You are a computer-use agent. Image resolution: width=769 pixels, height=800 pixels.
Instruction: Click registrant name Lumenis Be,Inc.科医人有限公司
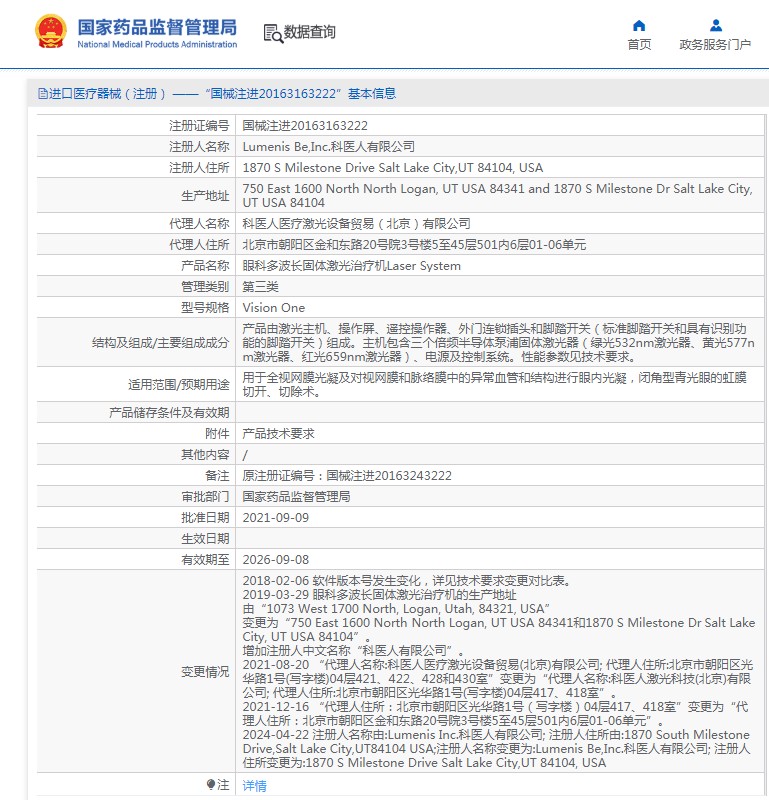click(329, 146)
